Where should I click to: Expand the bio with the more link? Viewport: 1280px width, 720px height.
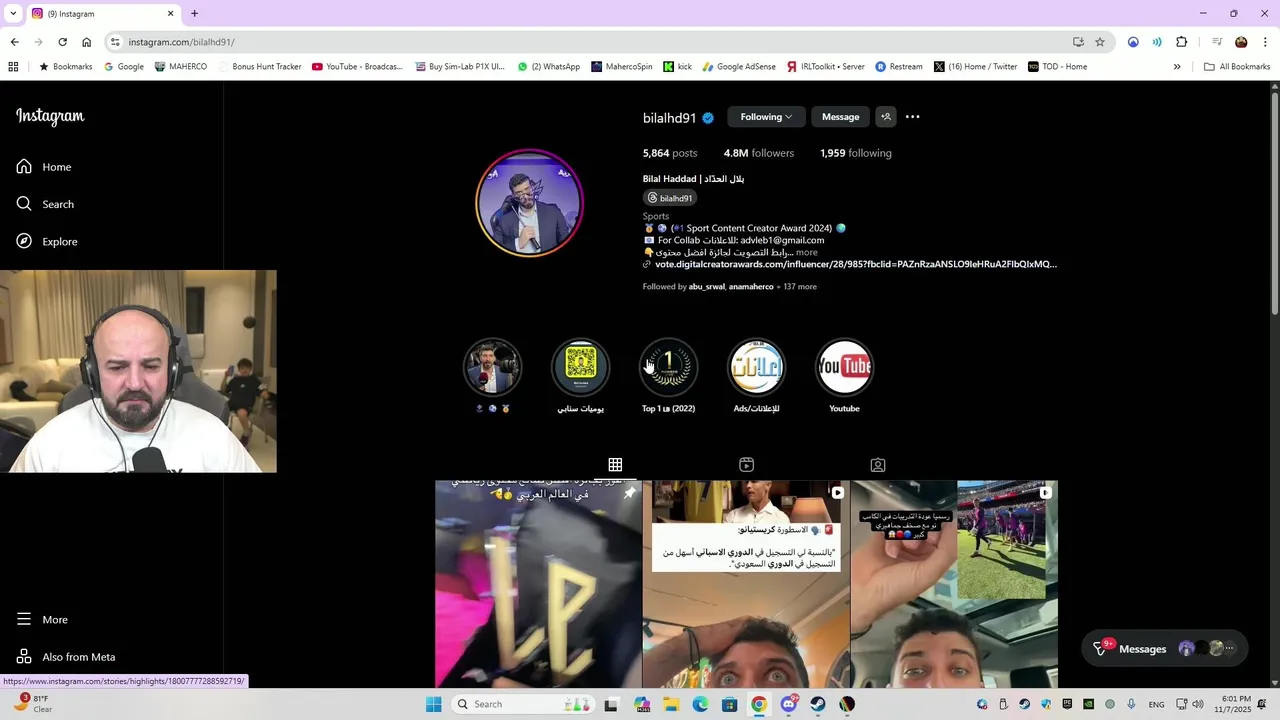pyautogui.click(x=806, y=252)
